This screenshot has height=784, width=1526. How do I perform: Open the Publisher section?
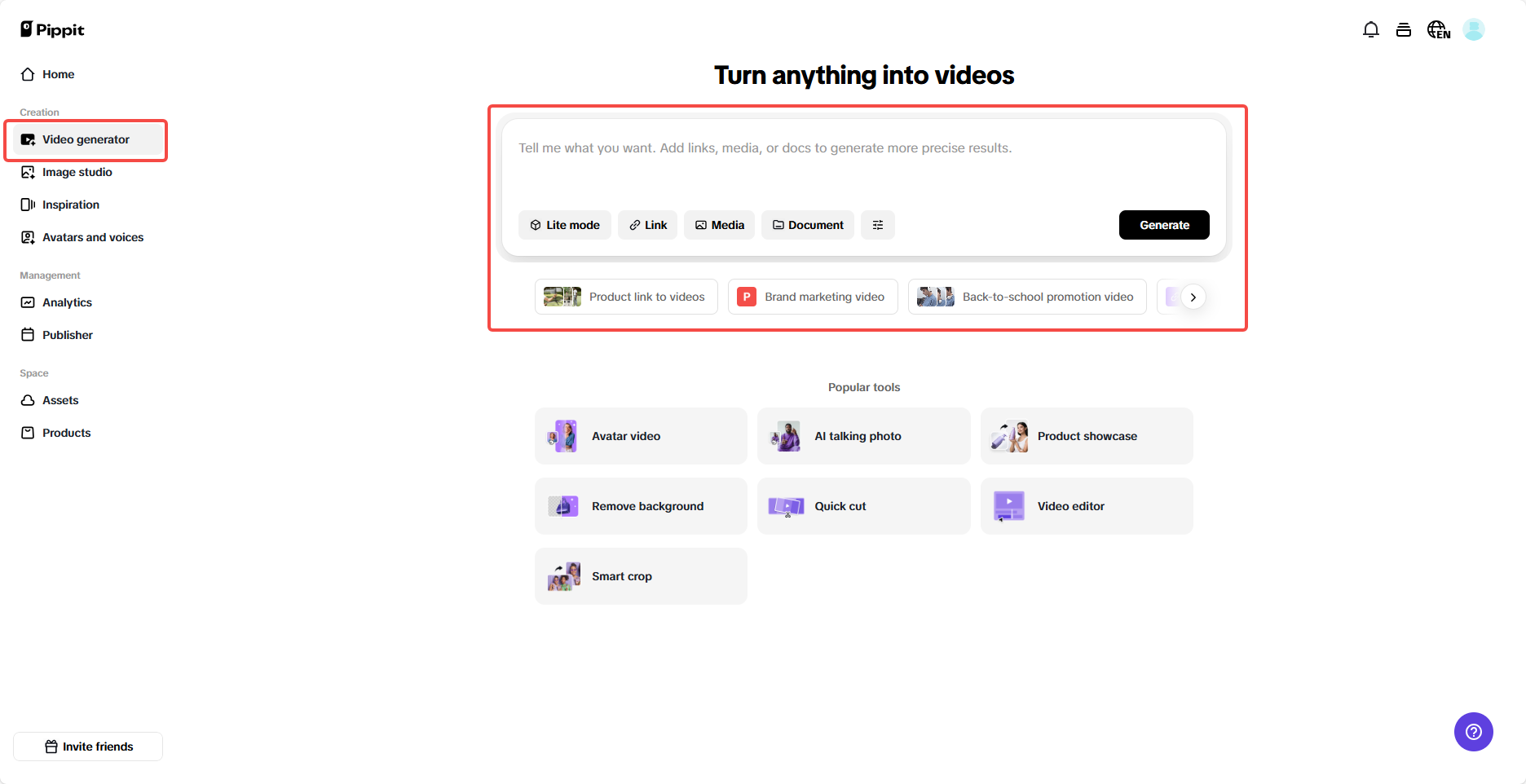point(67,335)
